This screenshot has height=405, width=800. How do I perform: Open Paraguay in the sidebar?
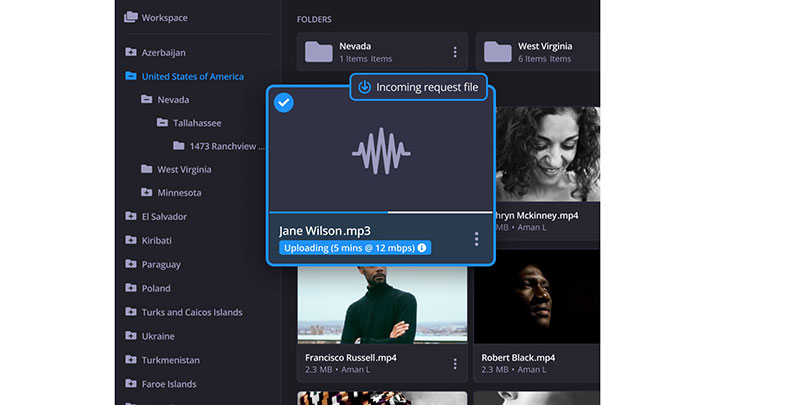[x=161, y=264]
